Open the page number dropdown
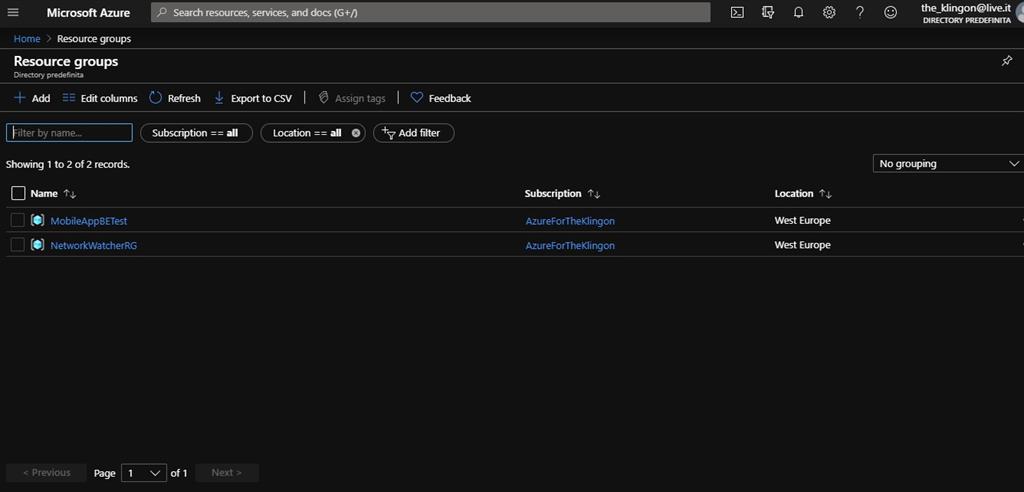1024x492 pixels. pos(144,472)
